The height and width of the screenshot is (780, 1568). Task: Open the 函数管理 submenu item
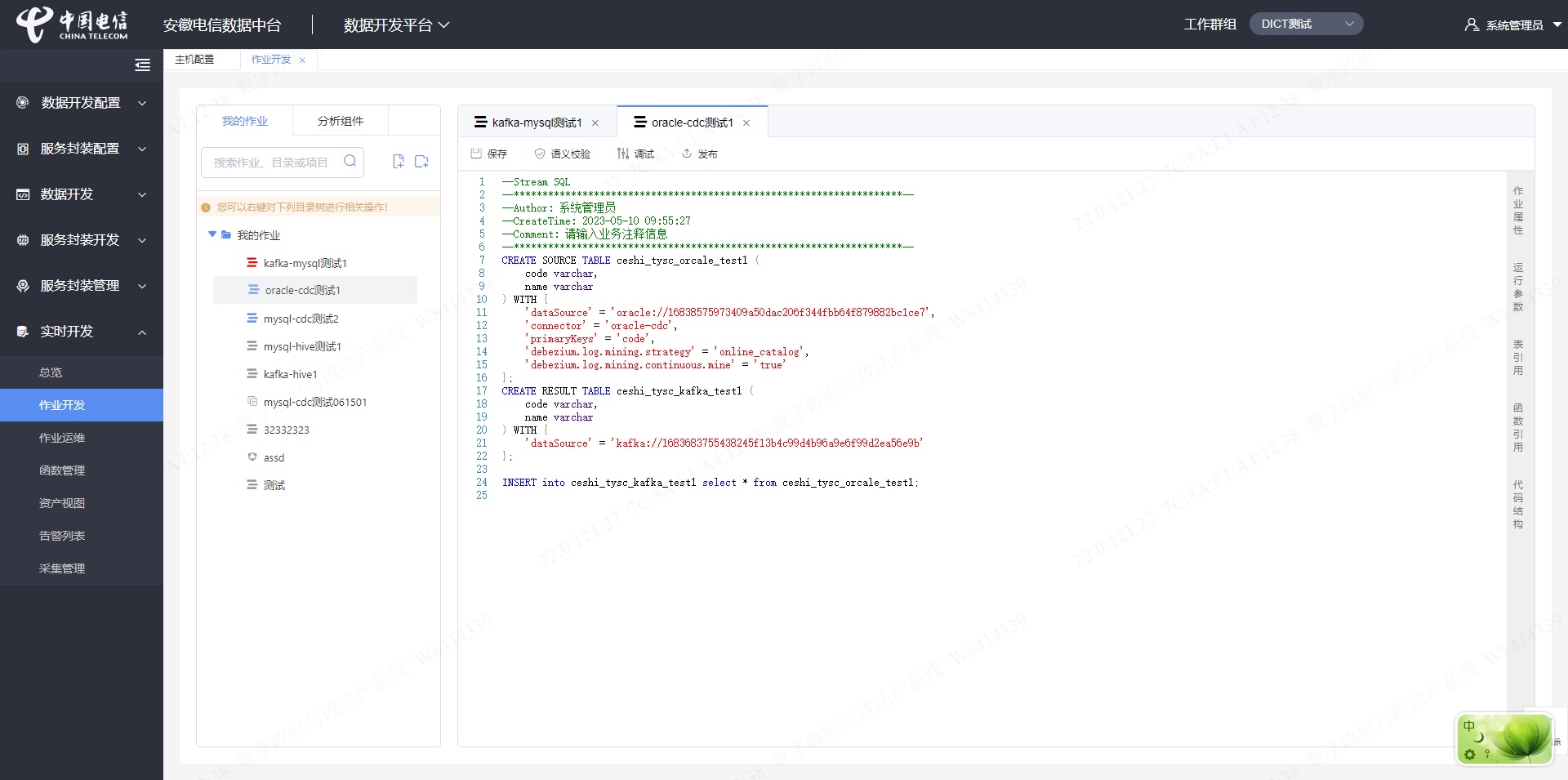[82, 470]
